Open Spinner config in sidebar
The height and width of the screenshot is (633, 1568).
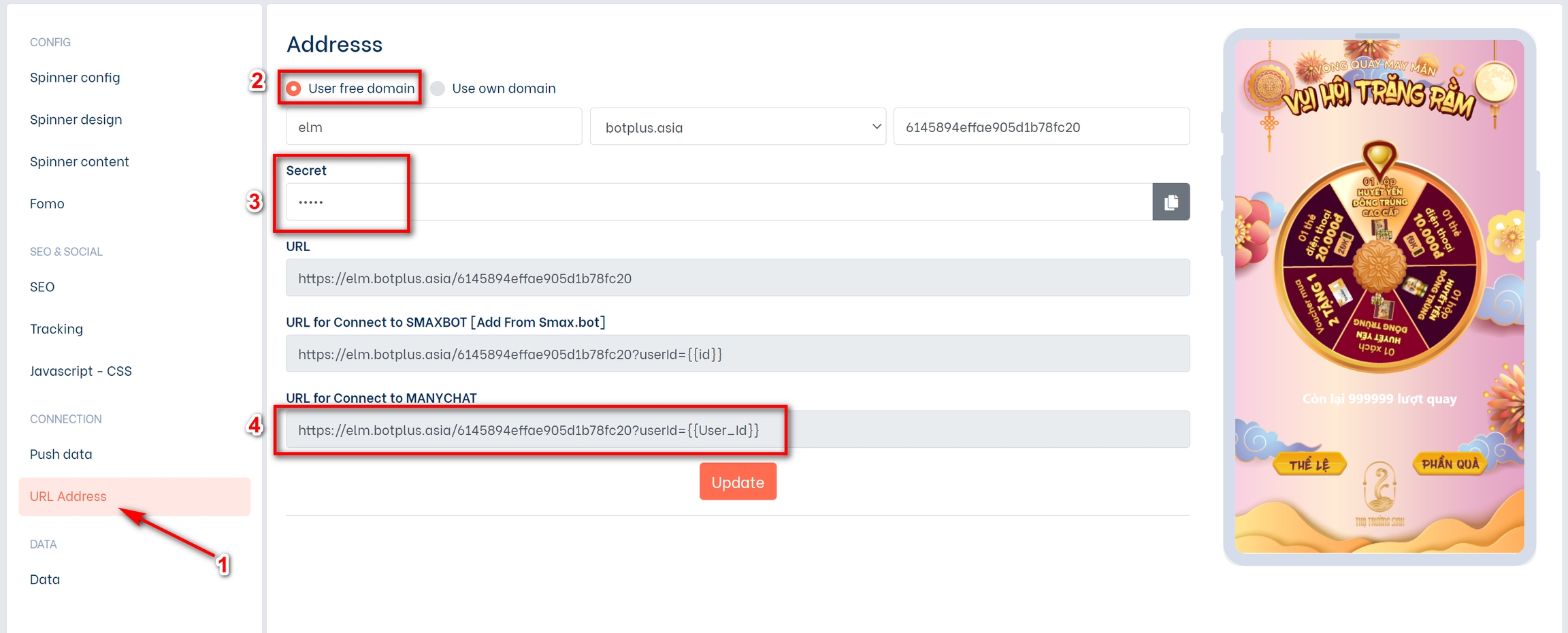(75, 78)
